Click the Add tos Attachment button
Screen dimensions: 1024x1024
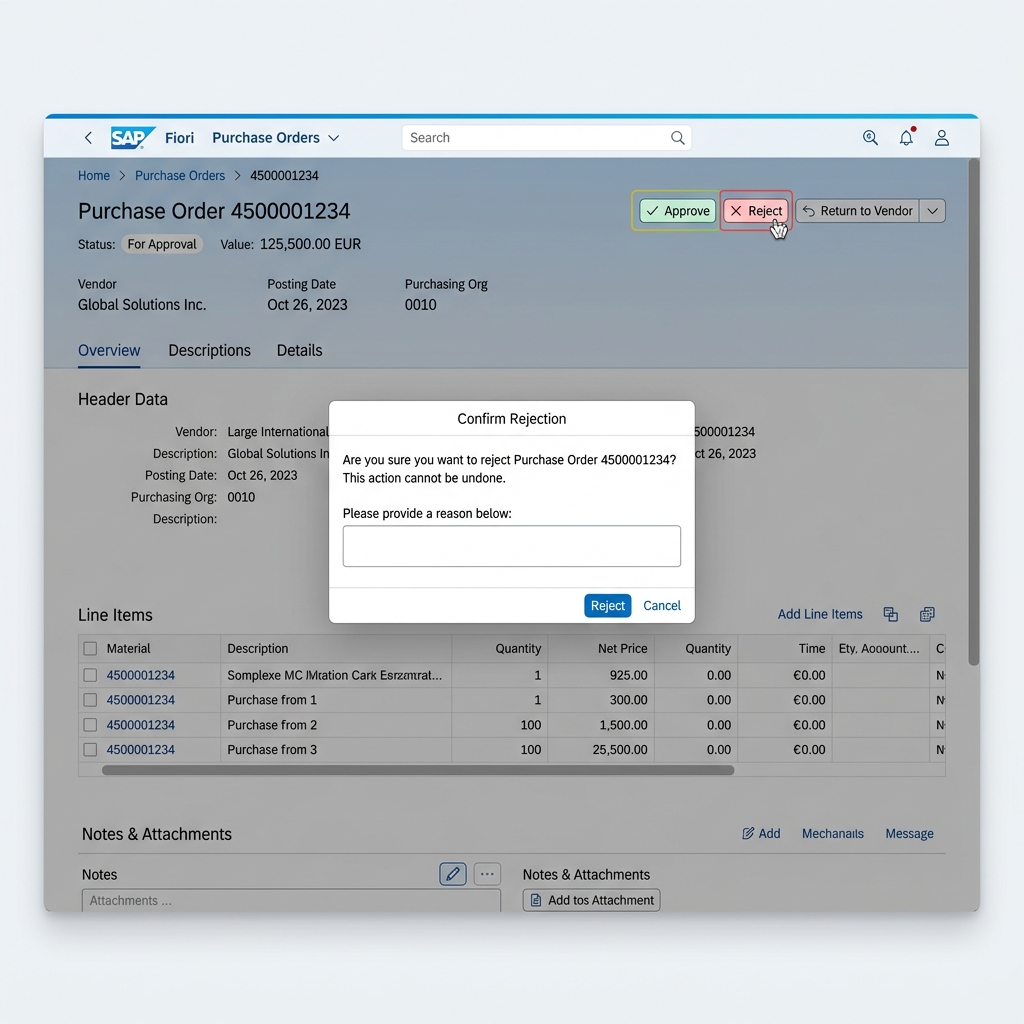click(x=591, y=900)
